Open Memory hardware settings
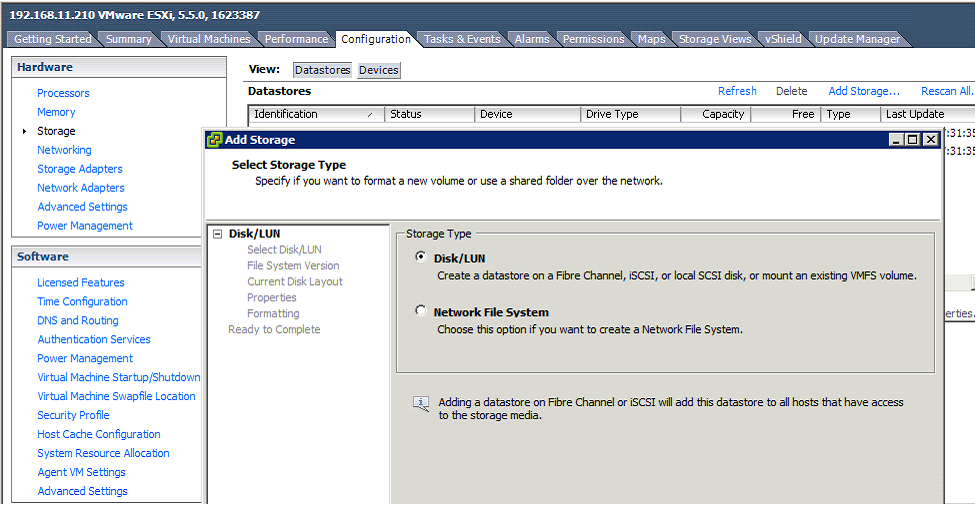Screen dimensions: 975x505 click(56, 112)
